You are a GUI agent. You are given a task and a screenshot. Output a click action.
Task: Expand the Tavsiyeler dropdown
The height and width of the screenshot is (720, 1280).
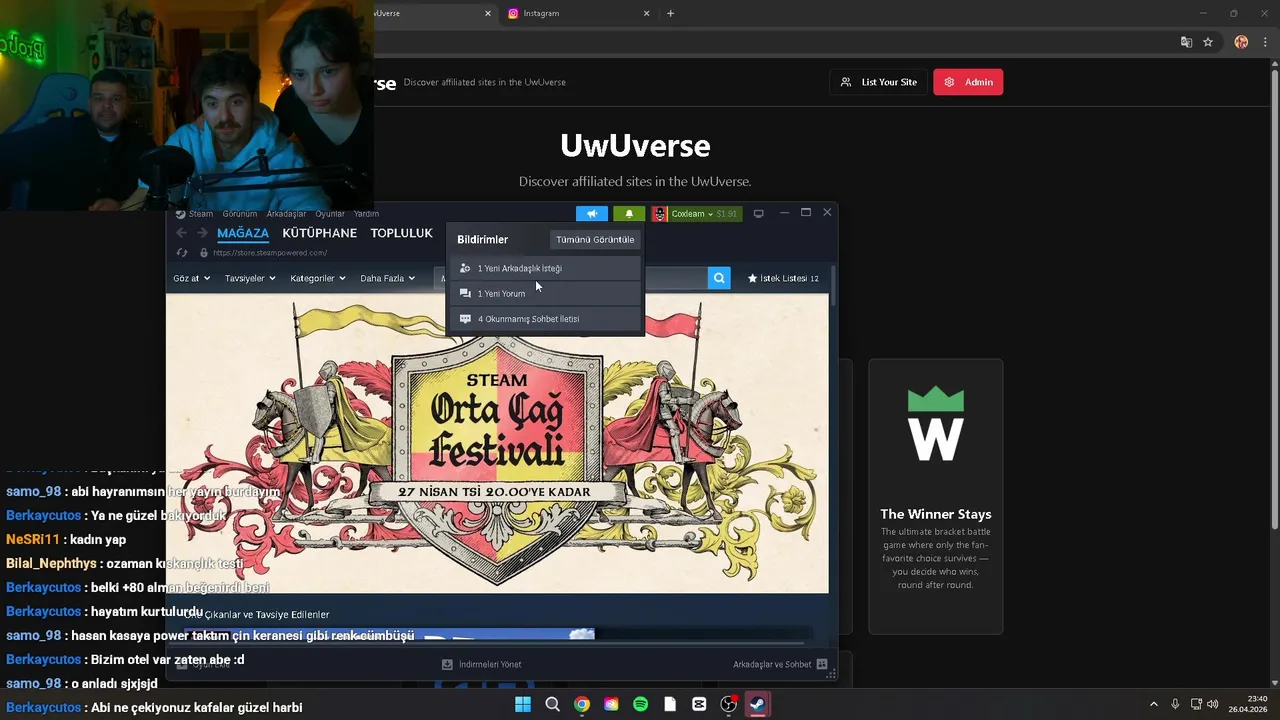(250, 278)
